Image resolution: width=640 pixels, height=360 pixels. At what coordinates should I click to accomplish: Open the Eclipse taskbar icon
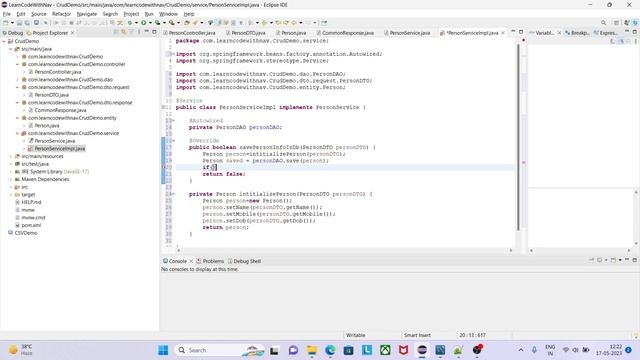(422, 350)
